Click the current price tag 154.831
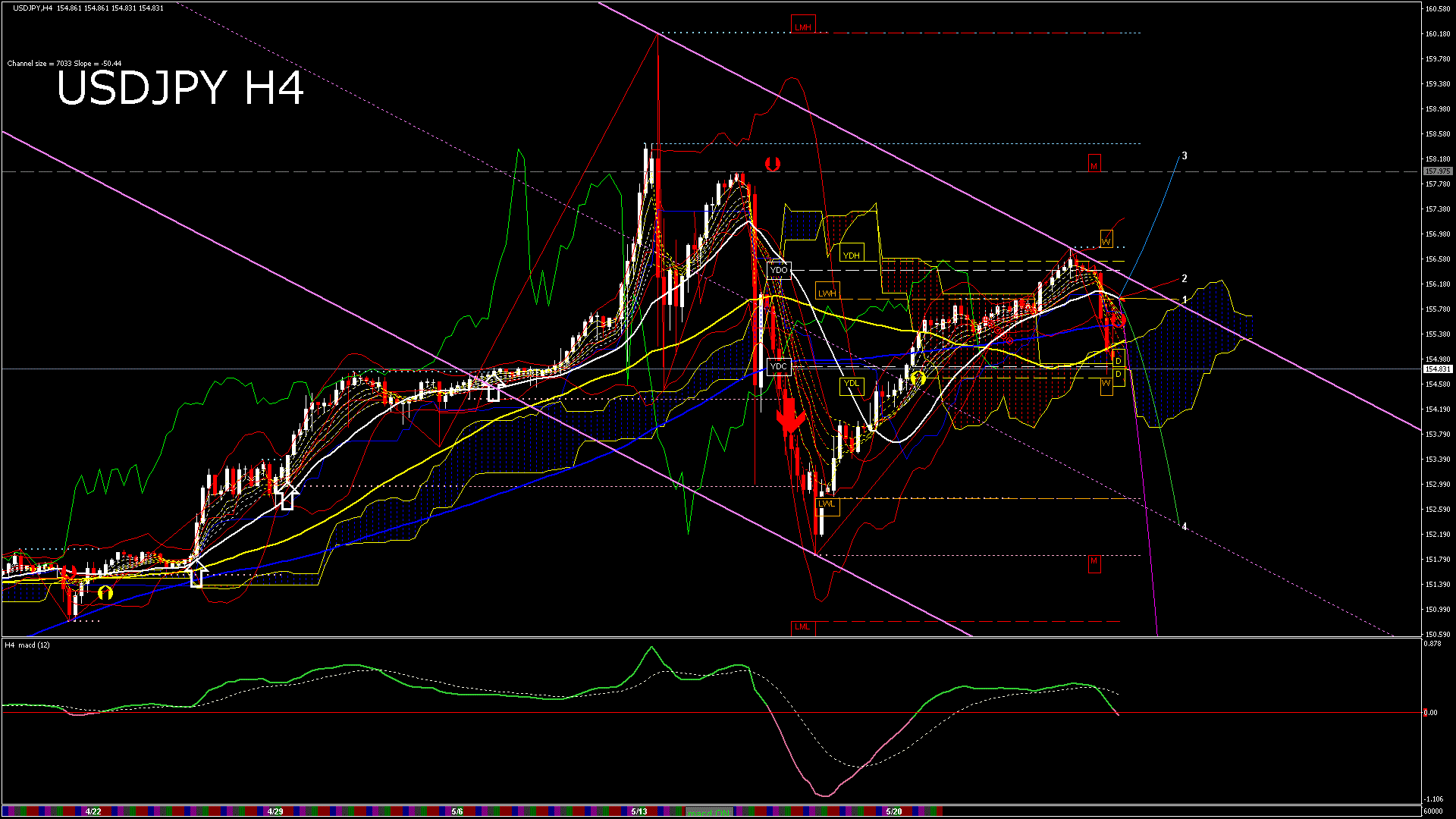This screenshot has height=819, width=1456. click(1437, 369)
